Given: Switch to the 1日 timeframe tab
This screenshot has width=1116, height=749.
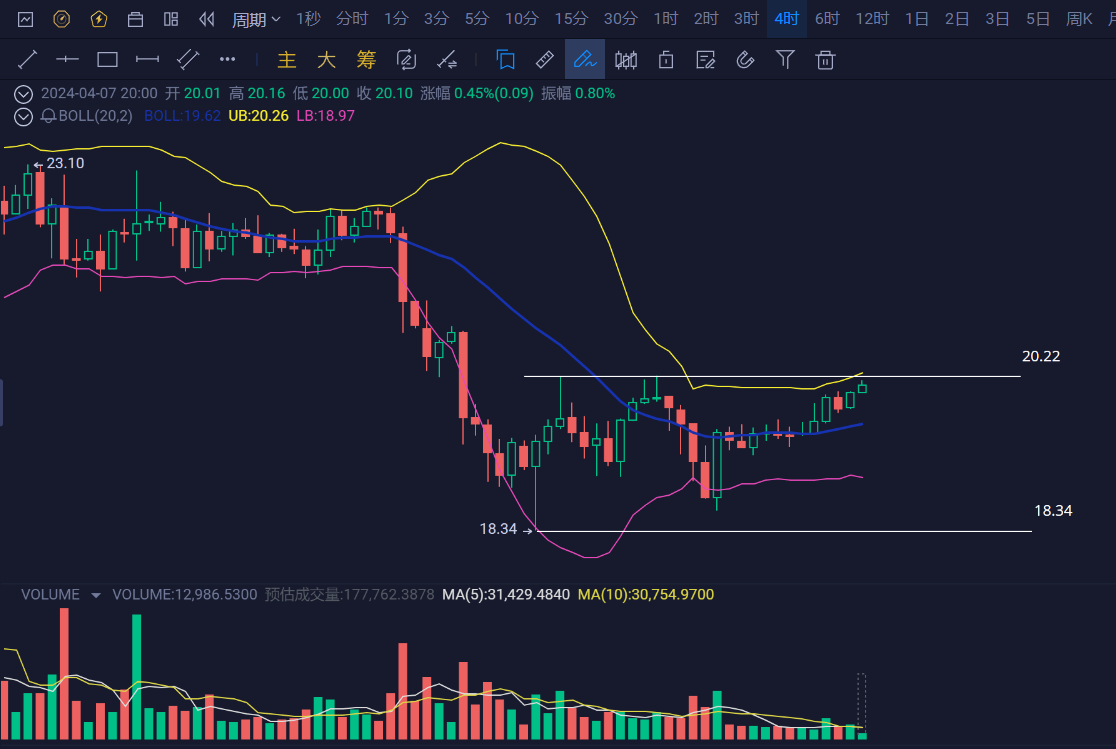Looking at the screenshot, I should (x=916, y=19).
